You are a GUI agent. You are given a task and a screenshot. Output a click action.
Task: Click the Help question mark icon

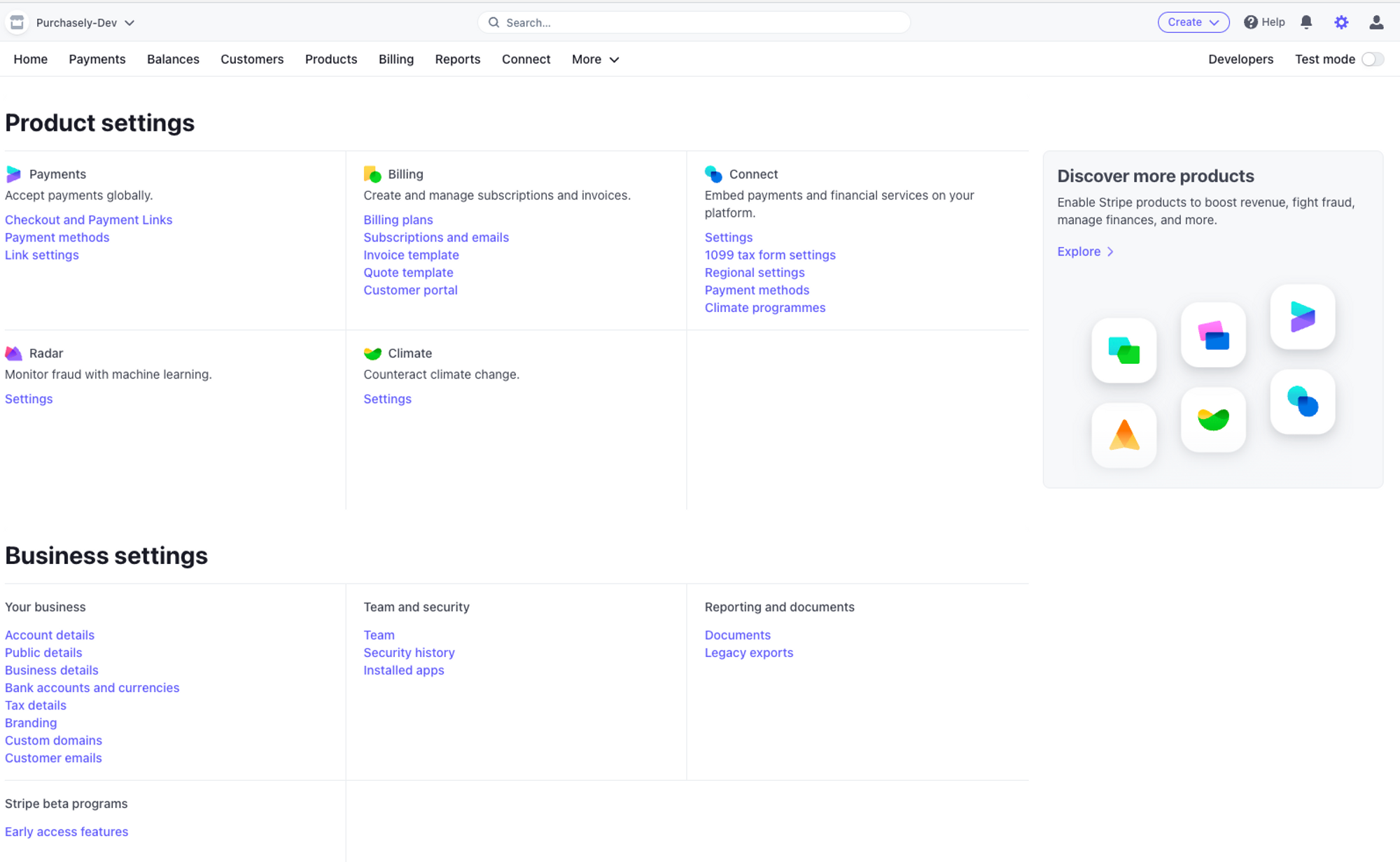[x=1250, y=22]
